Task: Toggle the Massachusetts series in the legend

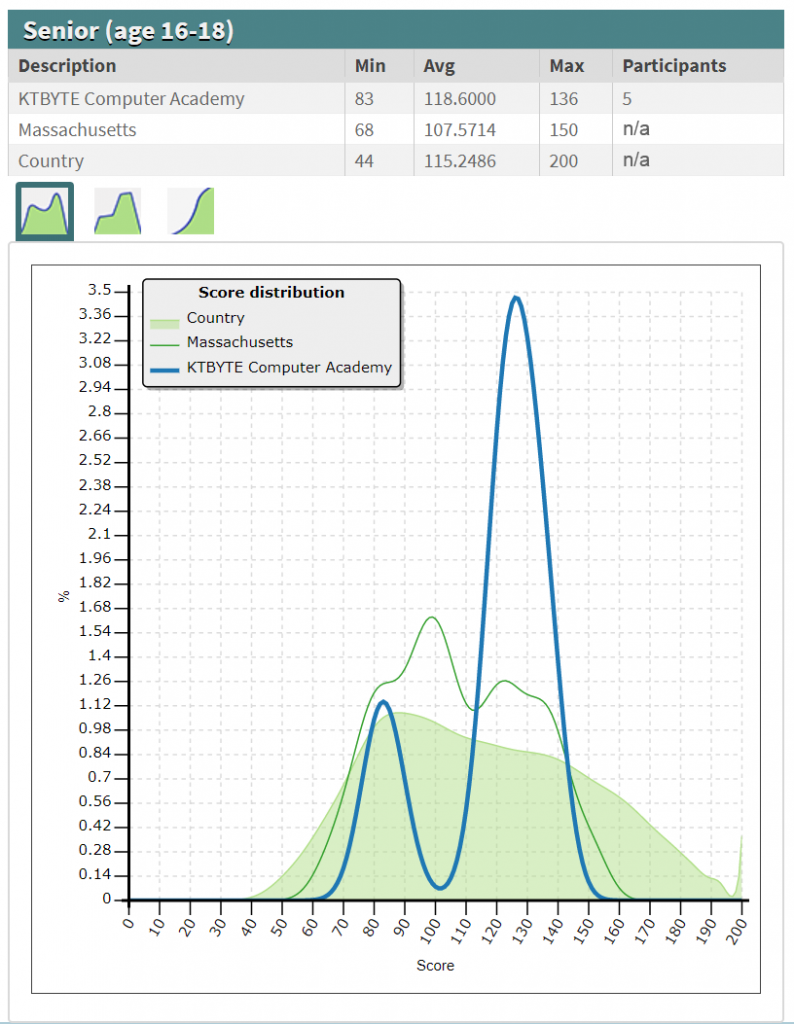Action: pyautogui.click(x=239, y=342)
